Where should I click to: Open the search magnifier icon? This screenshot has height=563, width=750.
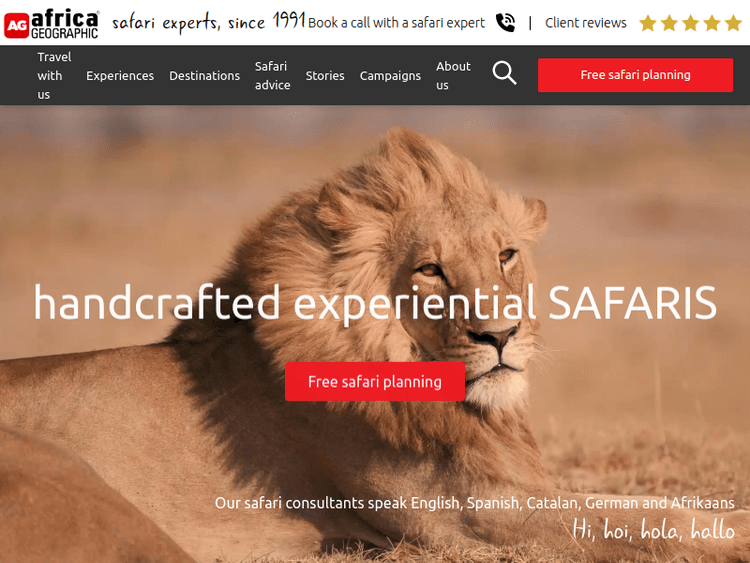click(504, 73)
